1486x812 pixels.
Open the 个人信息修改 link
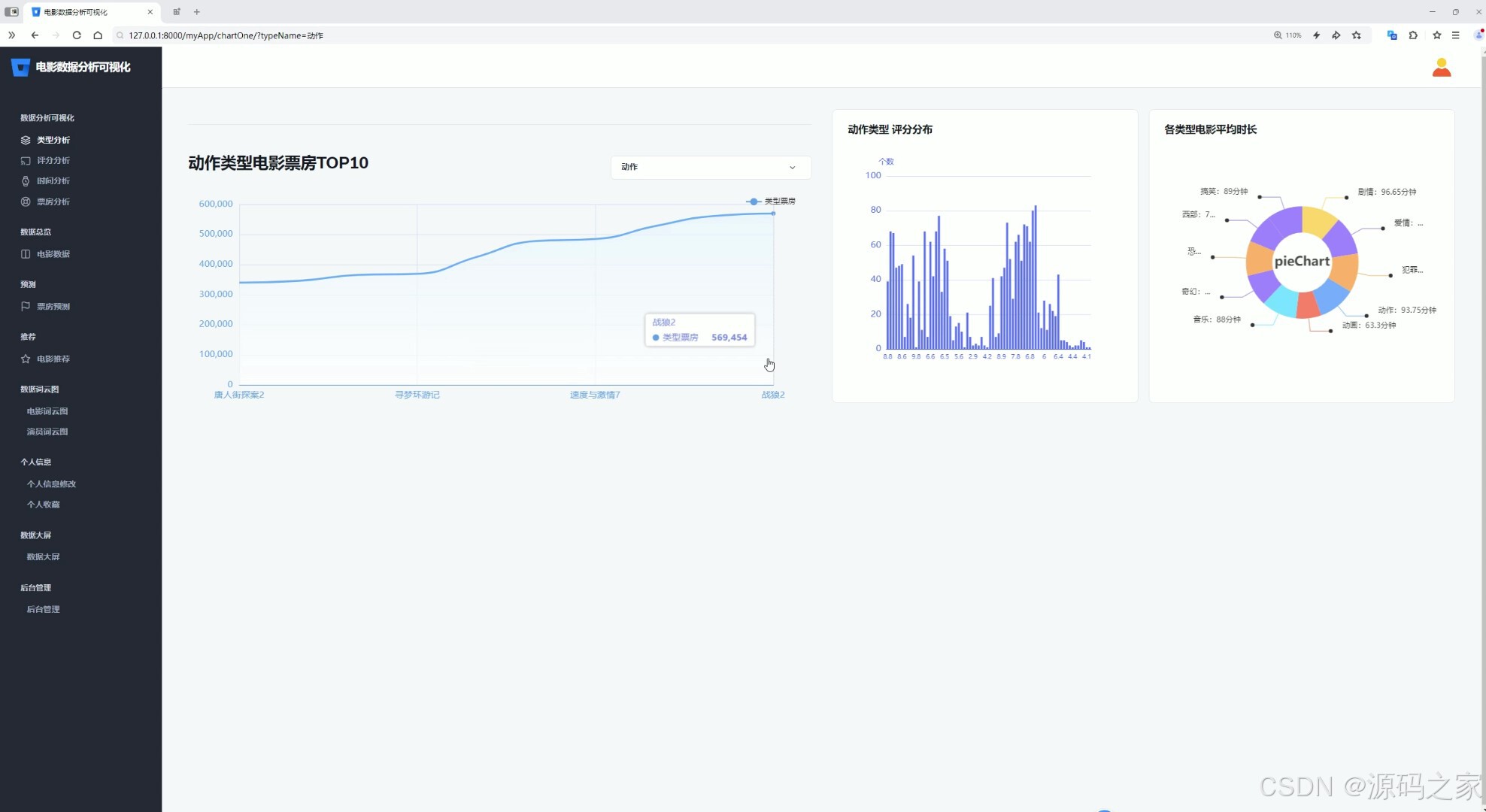(51, 484)
